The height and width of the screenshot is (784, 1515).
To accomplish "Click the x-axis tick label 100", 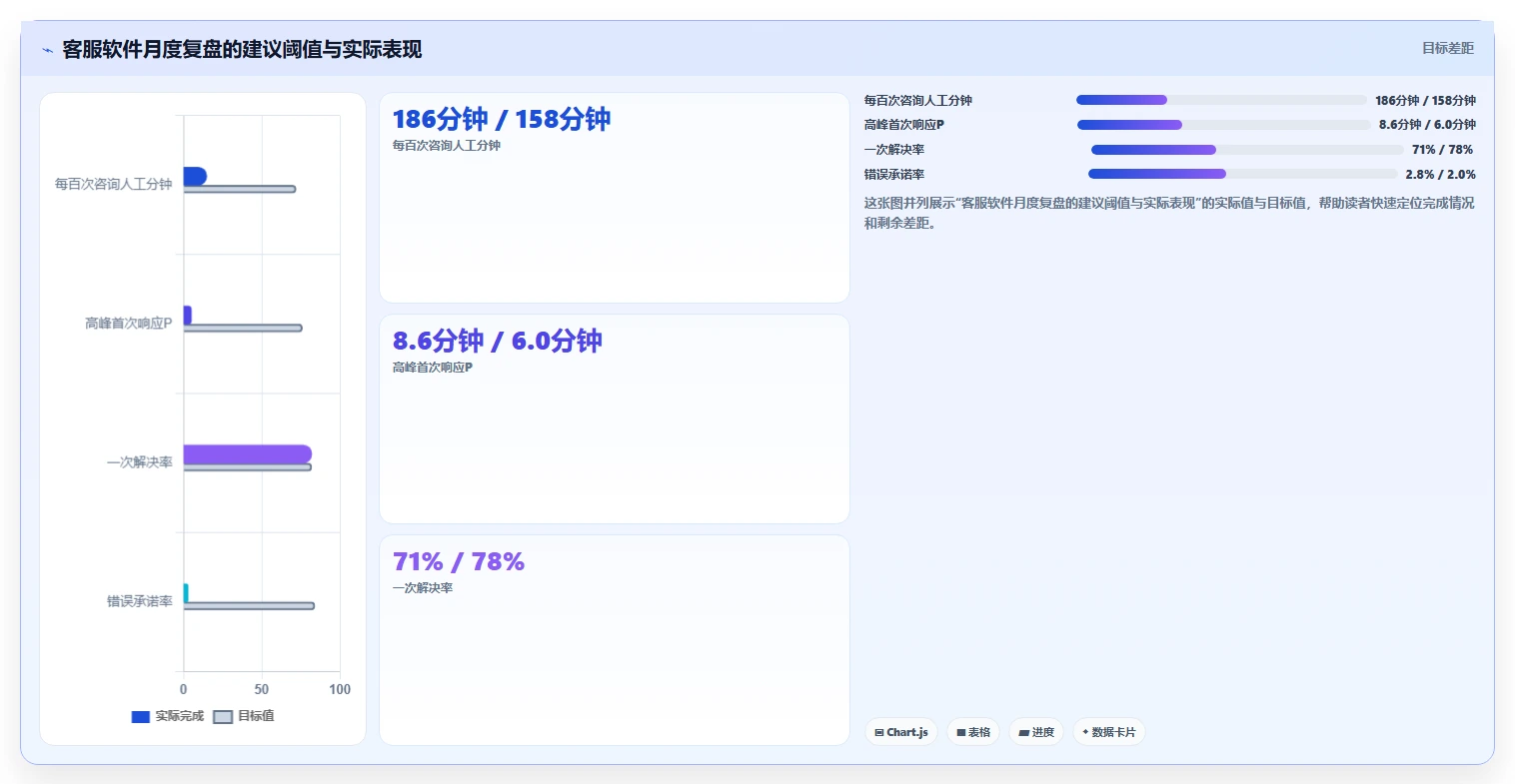I will [x=340, y=689].
